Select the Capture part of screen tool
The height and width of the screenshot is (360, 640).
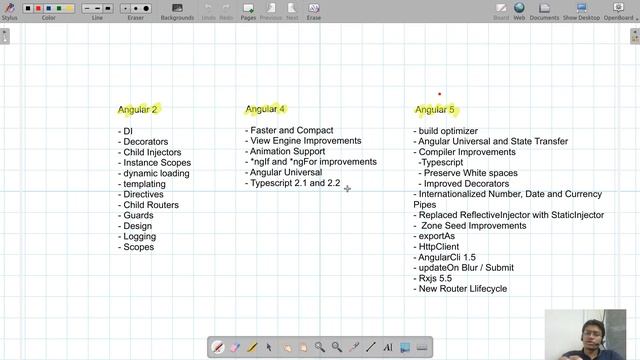click(x=405, y=347)
